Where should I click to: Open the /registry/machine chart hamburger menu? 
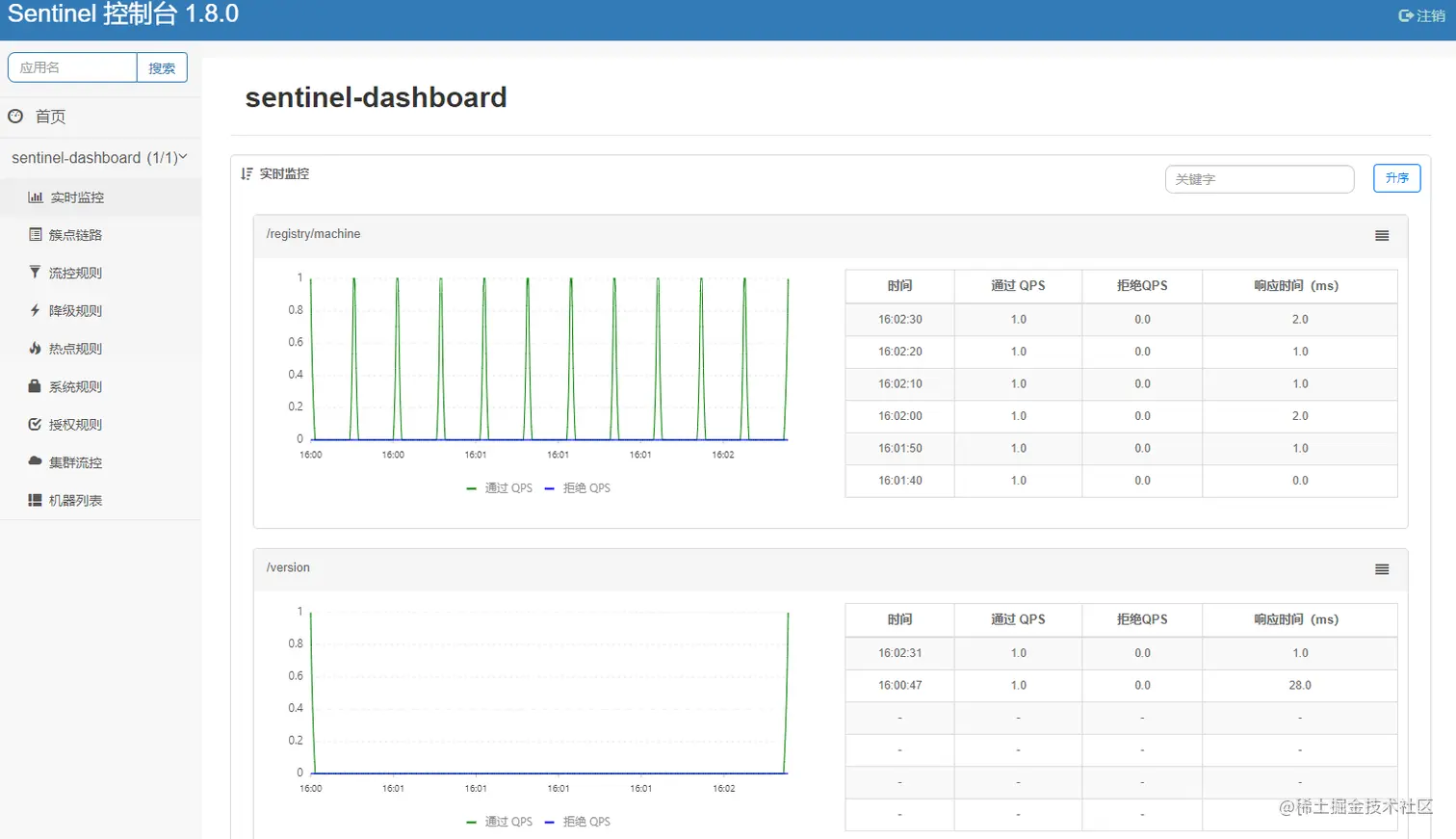point(1382,236)
